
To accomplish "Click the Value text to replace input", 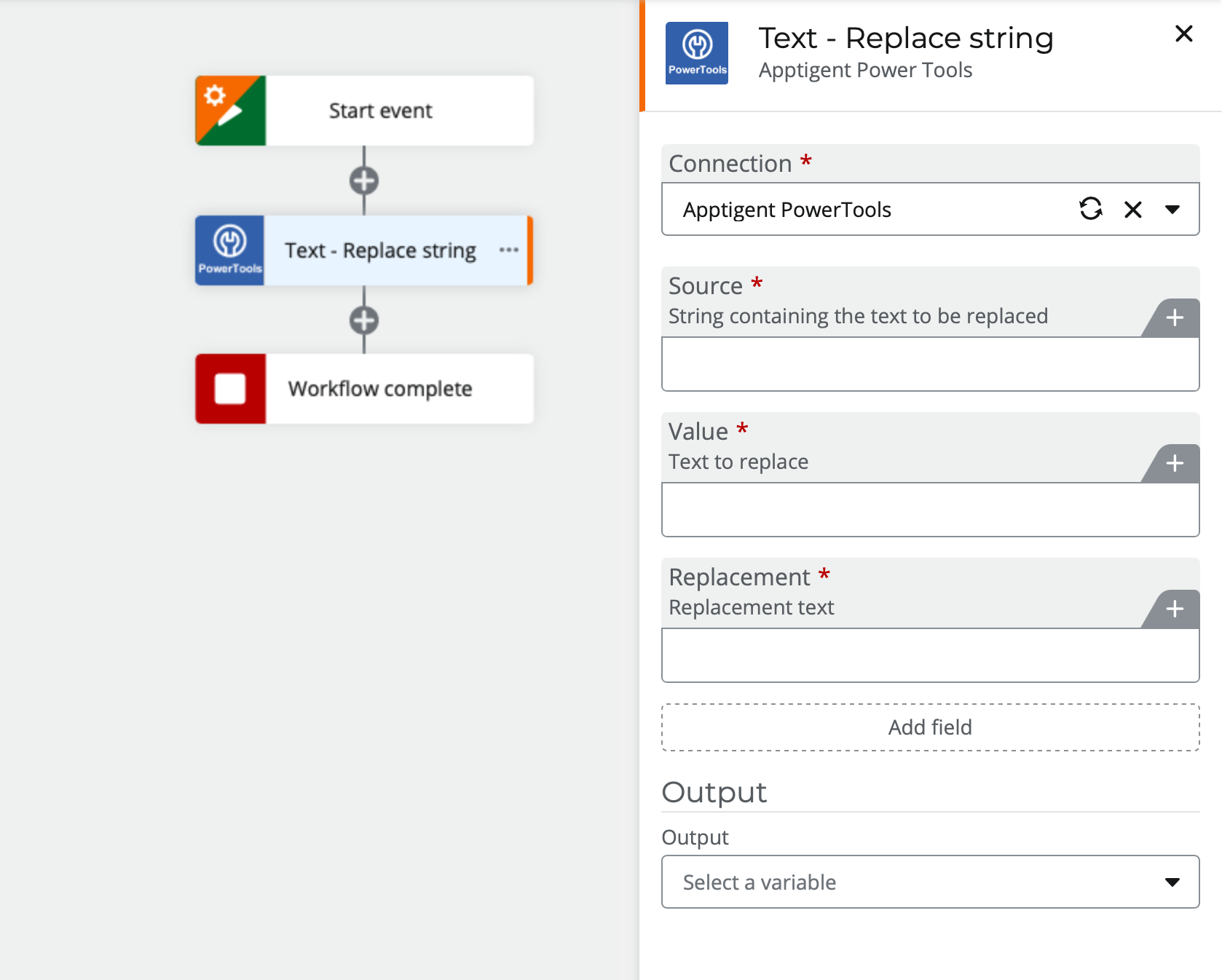I will pyautogui.click(x=931, y=510).
